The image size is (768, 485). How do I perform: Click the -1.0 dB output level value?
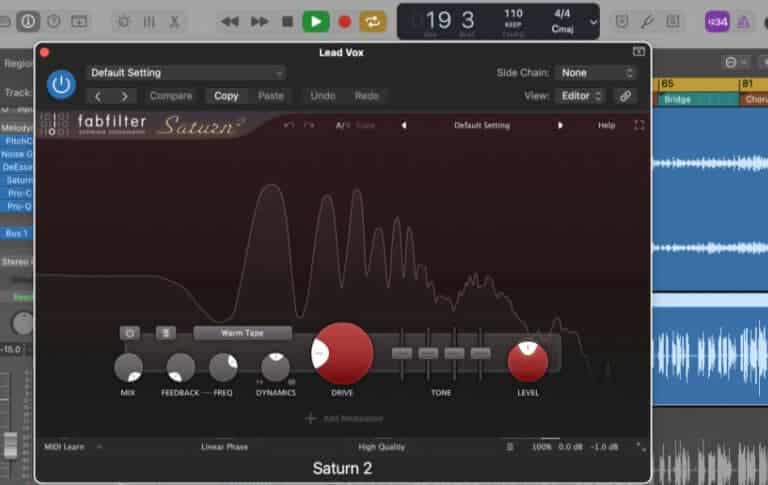(604, 447)
